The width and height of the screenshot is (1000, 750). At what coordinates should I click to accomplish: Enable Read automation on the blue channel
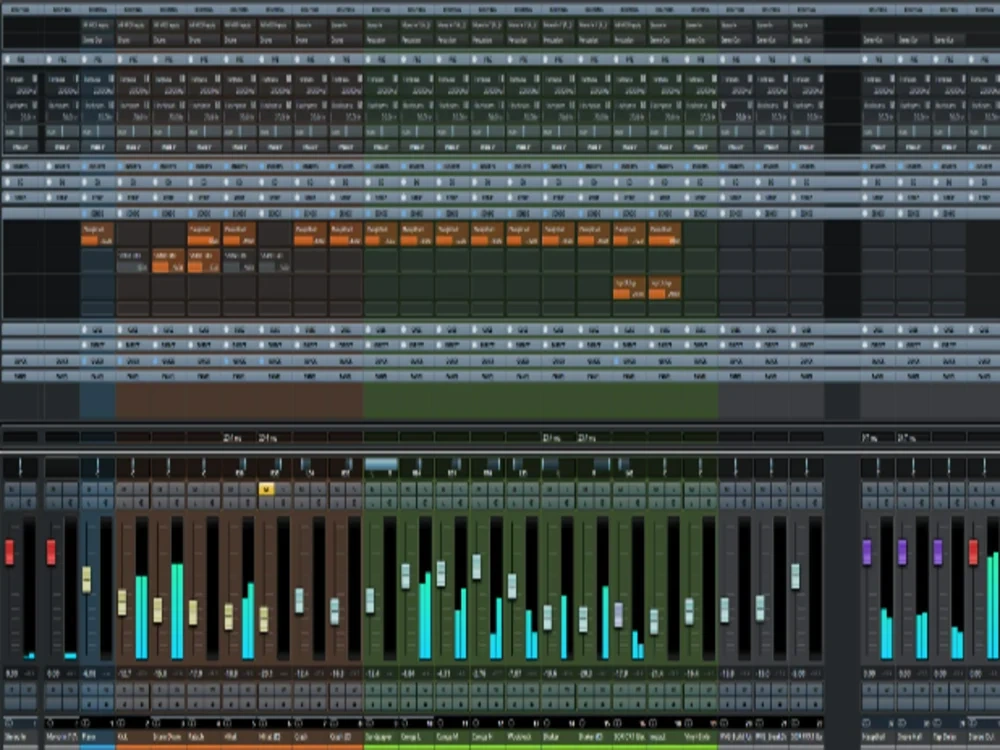[x=89, y=690]
